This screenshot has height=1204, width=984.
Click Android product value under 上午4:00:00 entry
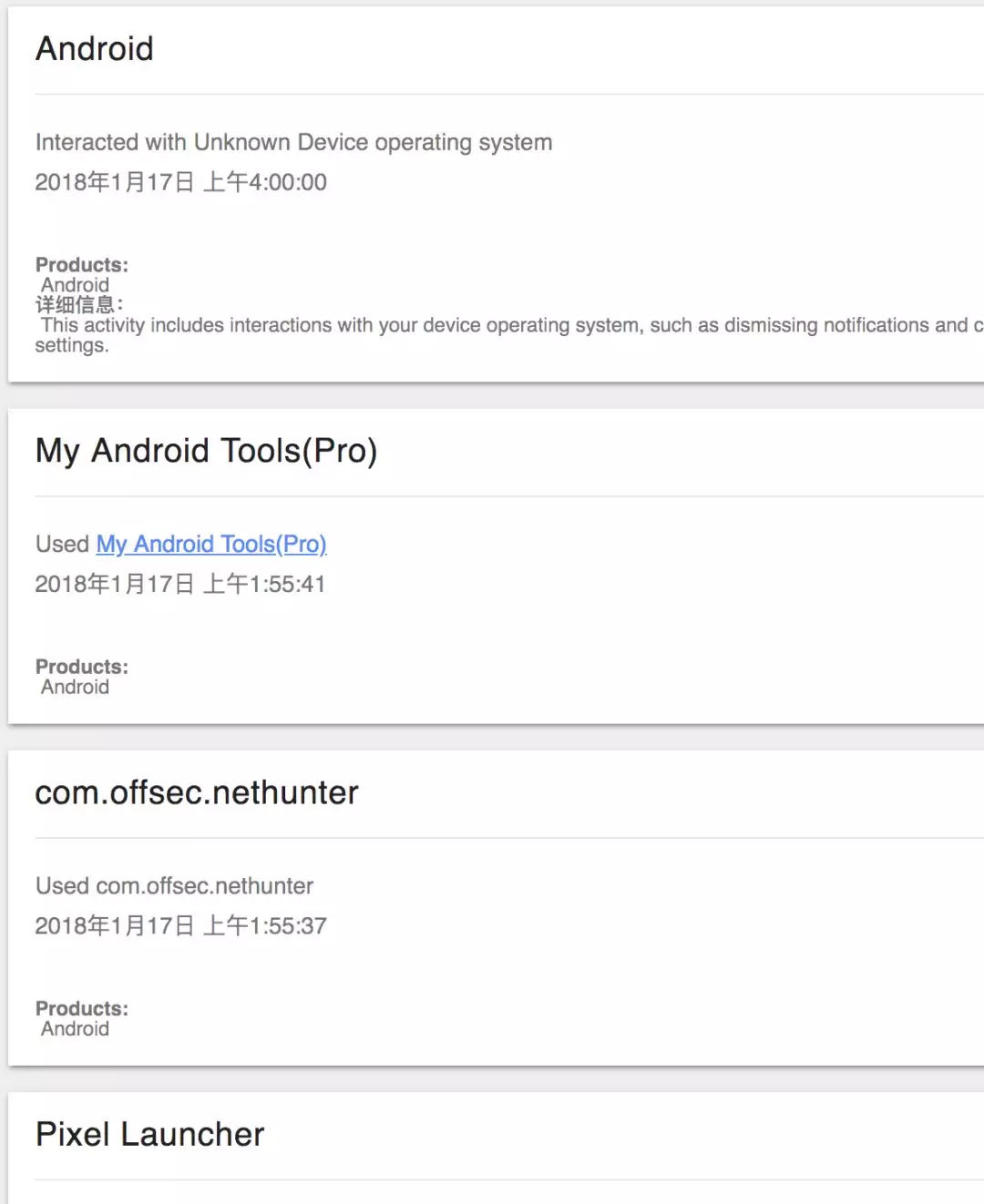pyautogui.click(x=75, y=285)
